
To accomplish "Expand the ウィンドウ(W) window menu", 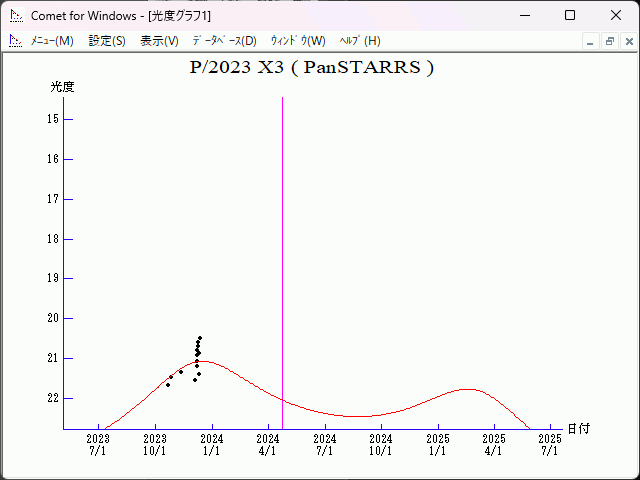I will (298, 41).
